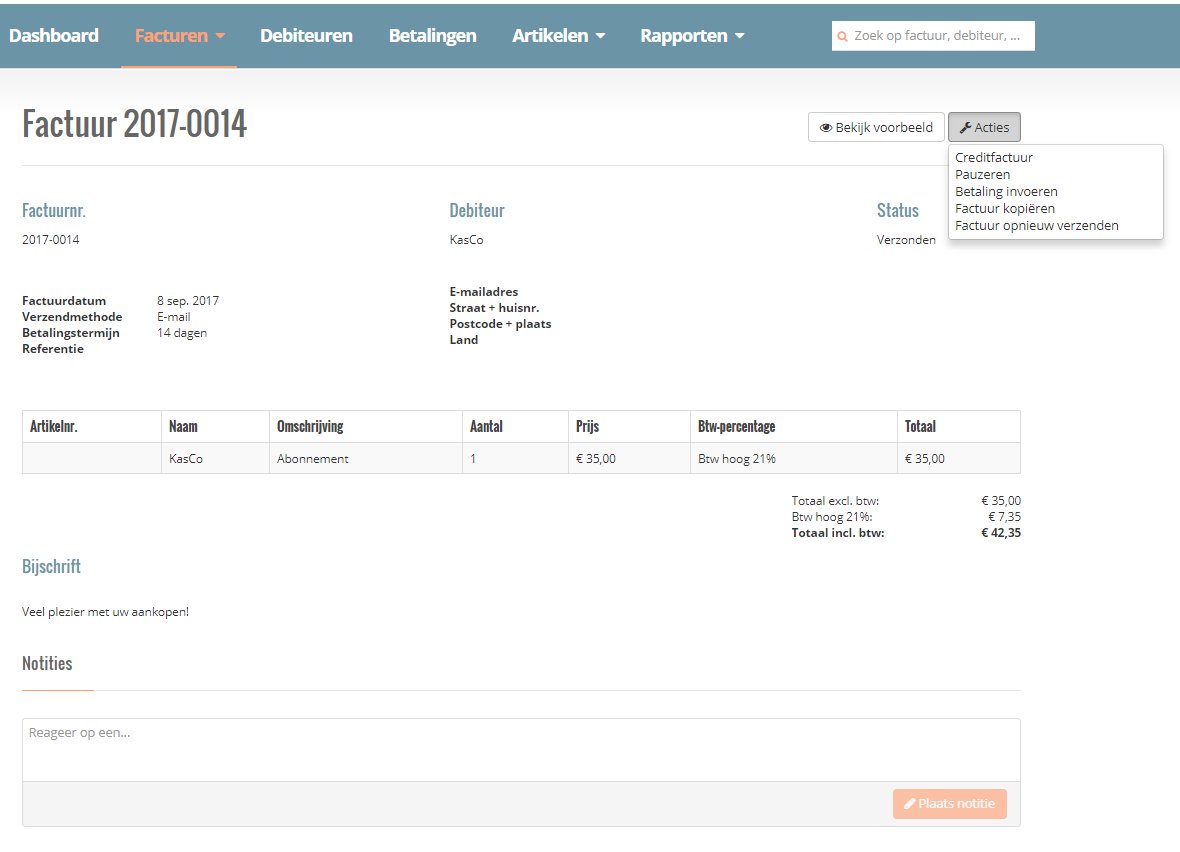Choose Factuur opnieuw verzenden
Screen dimensions: 1180x852
click(x=1036, y=225)
